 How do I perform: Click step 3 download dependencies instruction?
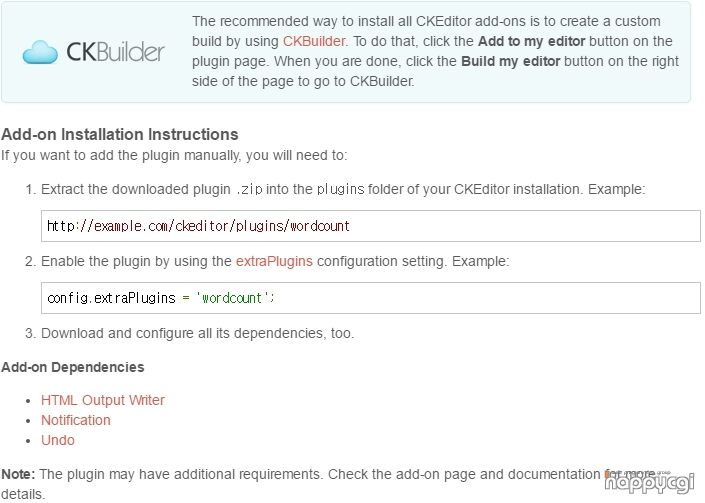point(197,333)
